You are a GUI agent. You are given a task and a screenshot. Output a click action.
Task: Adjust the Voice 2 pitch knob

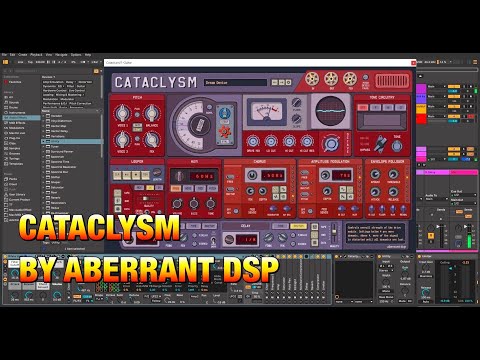click(x=123, y=139)
